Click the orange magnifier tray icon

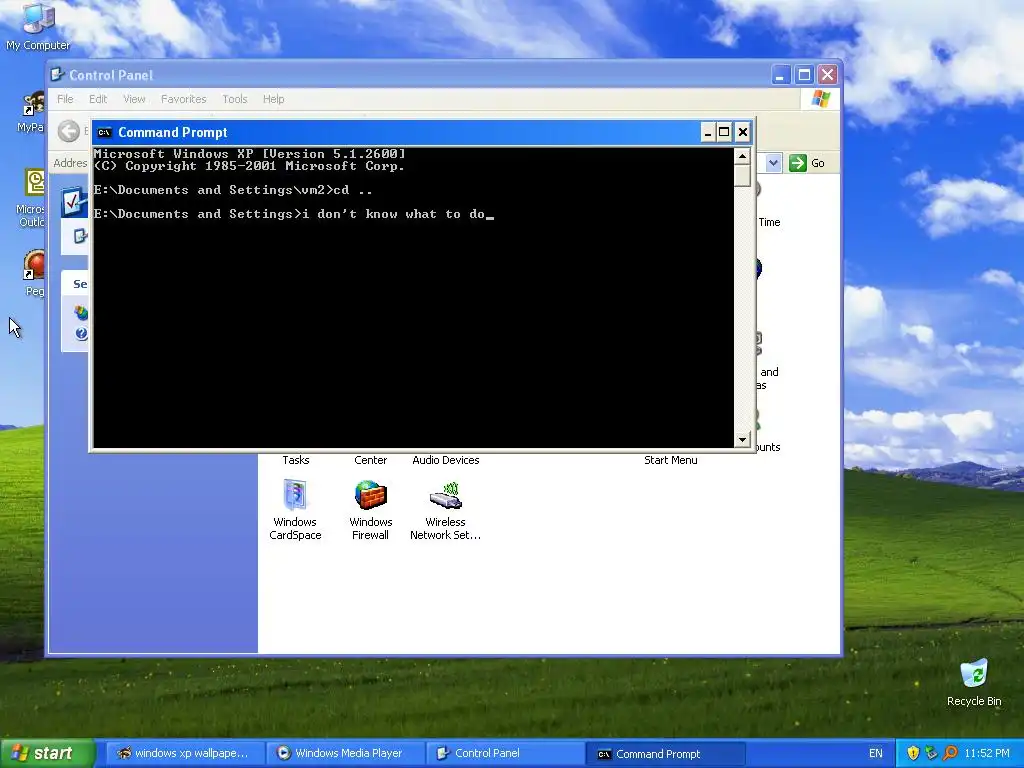(950, 754)
